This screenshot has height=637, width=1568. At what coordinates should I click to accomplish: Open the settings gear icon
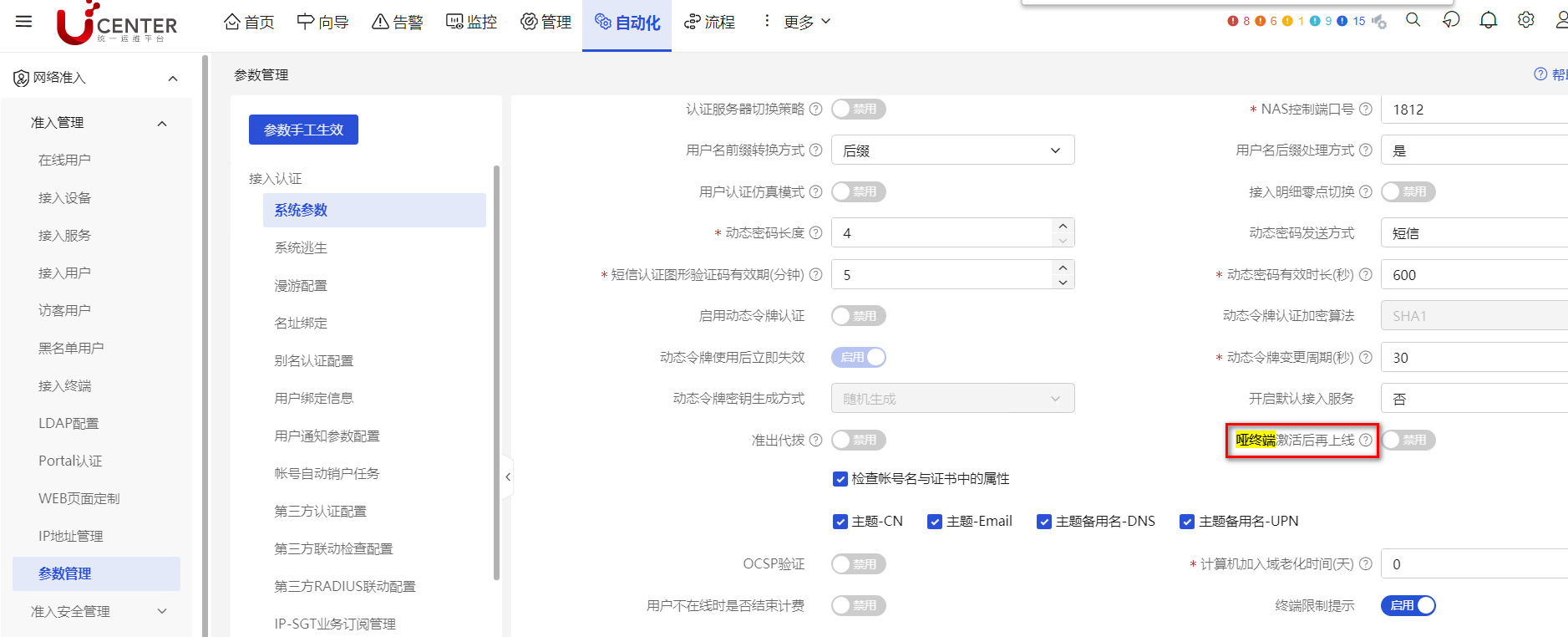pyautogui.click(x=1525, y=20)
